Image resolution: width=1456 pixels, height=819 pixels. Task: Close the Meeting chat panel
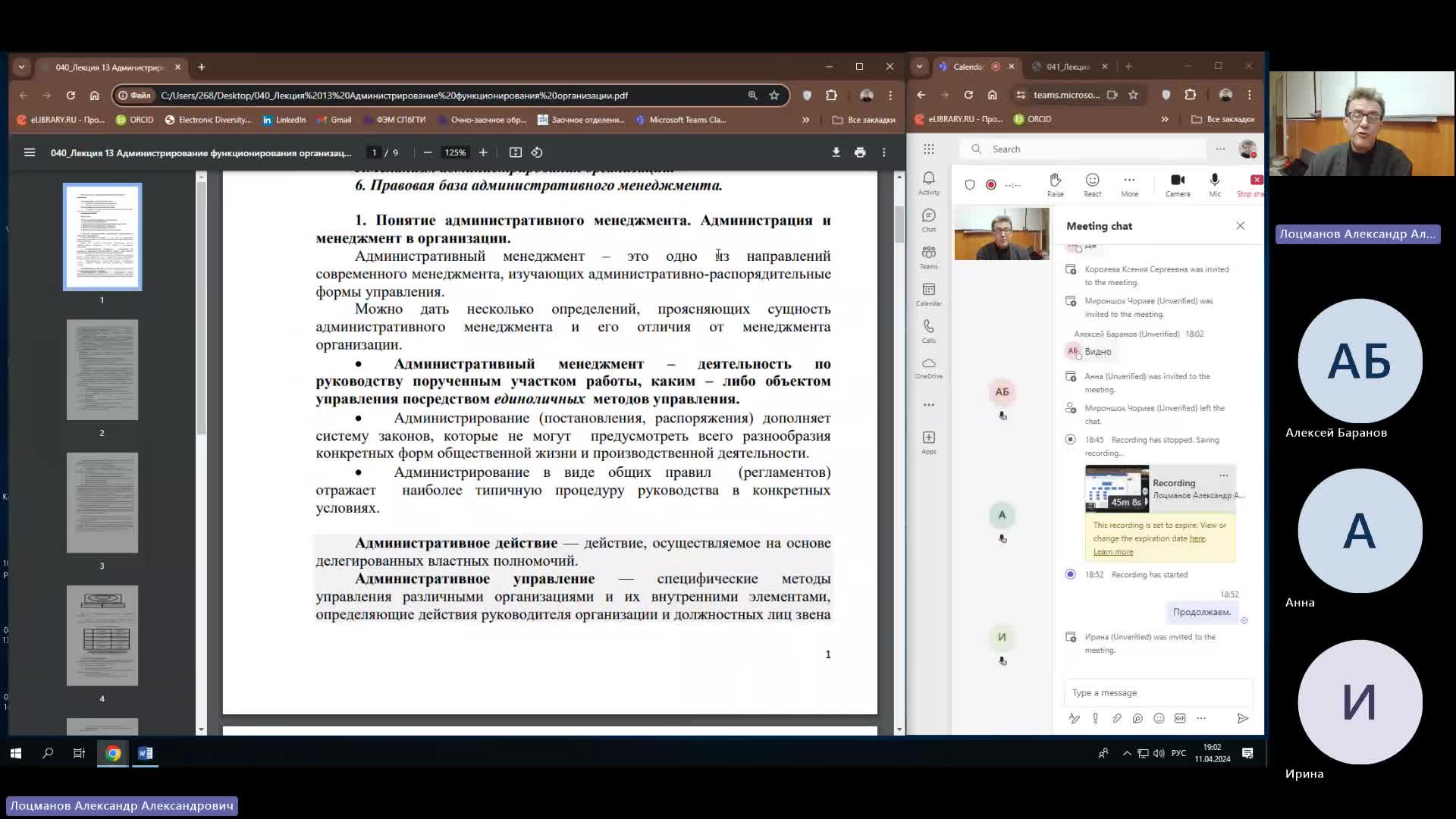pos(1240,226)
